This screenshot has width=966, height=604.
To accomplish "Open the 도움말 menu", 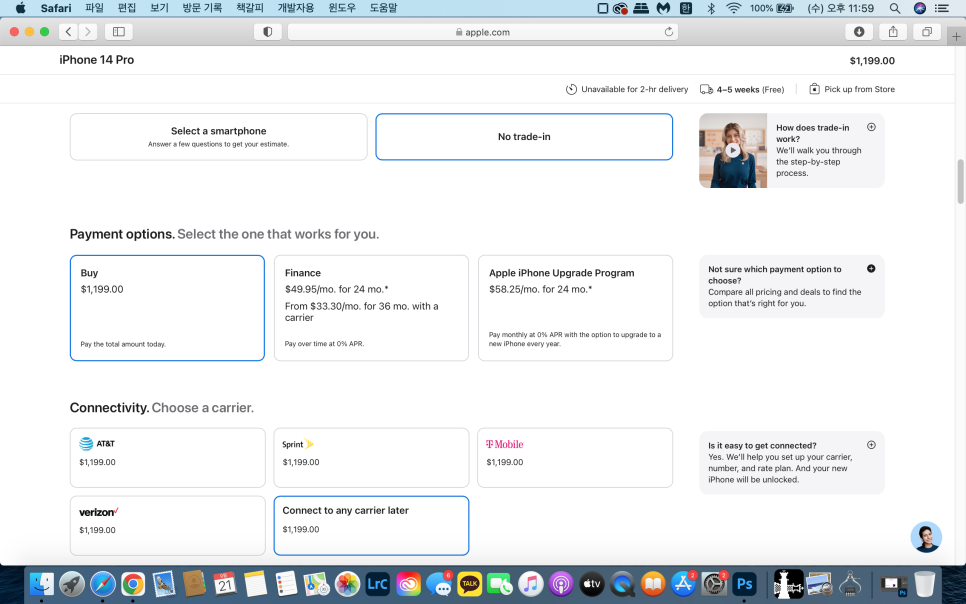I will point(383,8).
